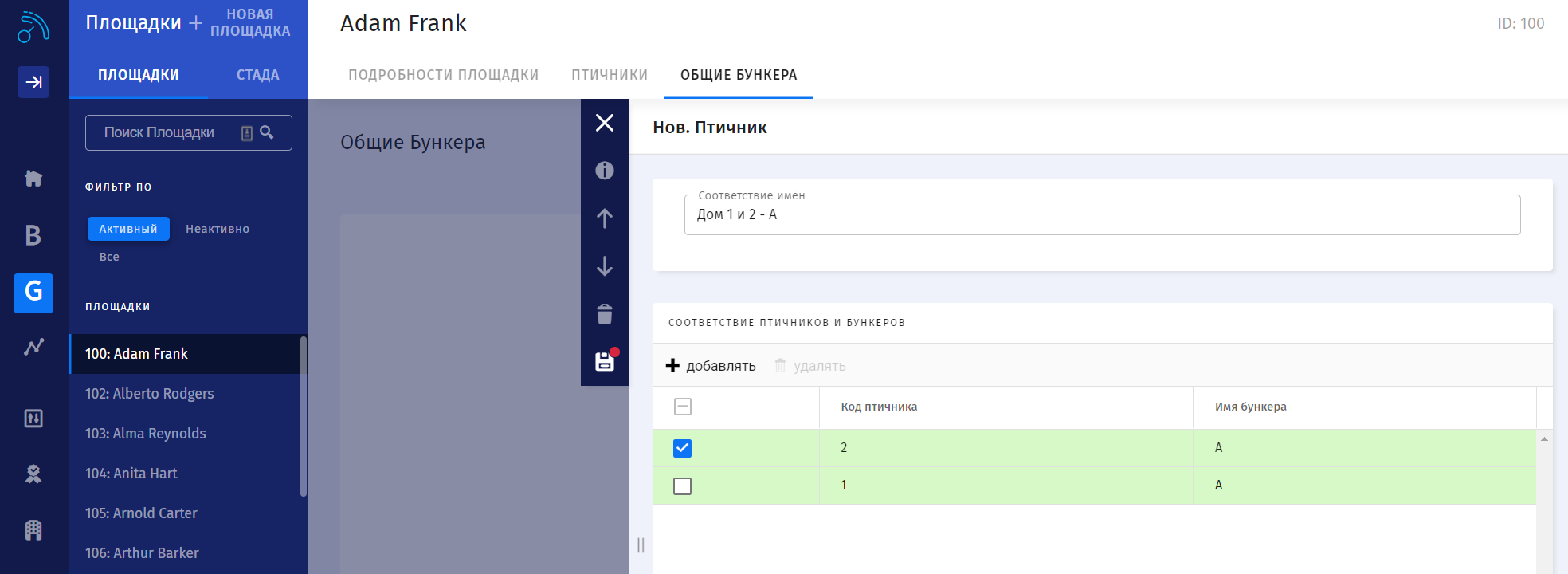The height and width of the screenshot is (574, 1568).
Task: Open the award ribbon sidebar icon
Action: point(33,474)
